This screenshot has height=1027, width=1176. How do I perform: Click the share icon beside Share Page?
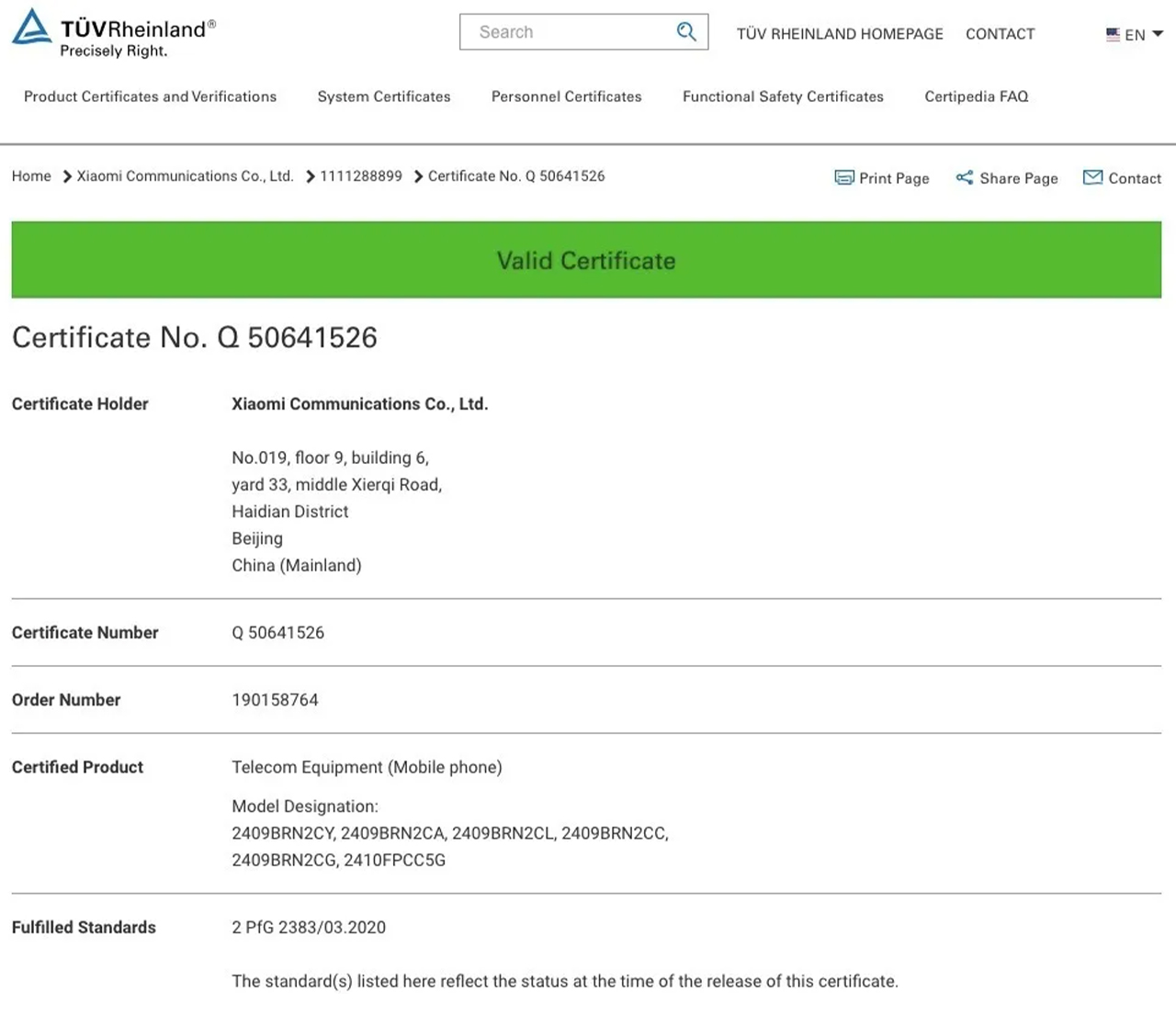(x=964, y=177)
